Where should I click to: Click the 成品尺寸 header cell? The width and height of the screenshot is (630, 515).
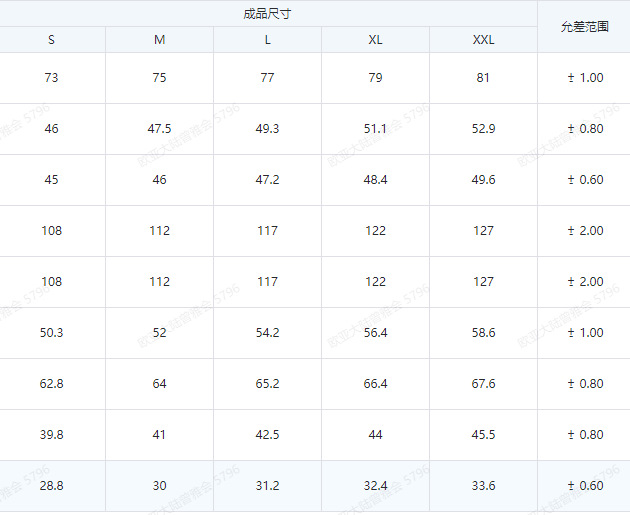click(267, 14)
